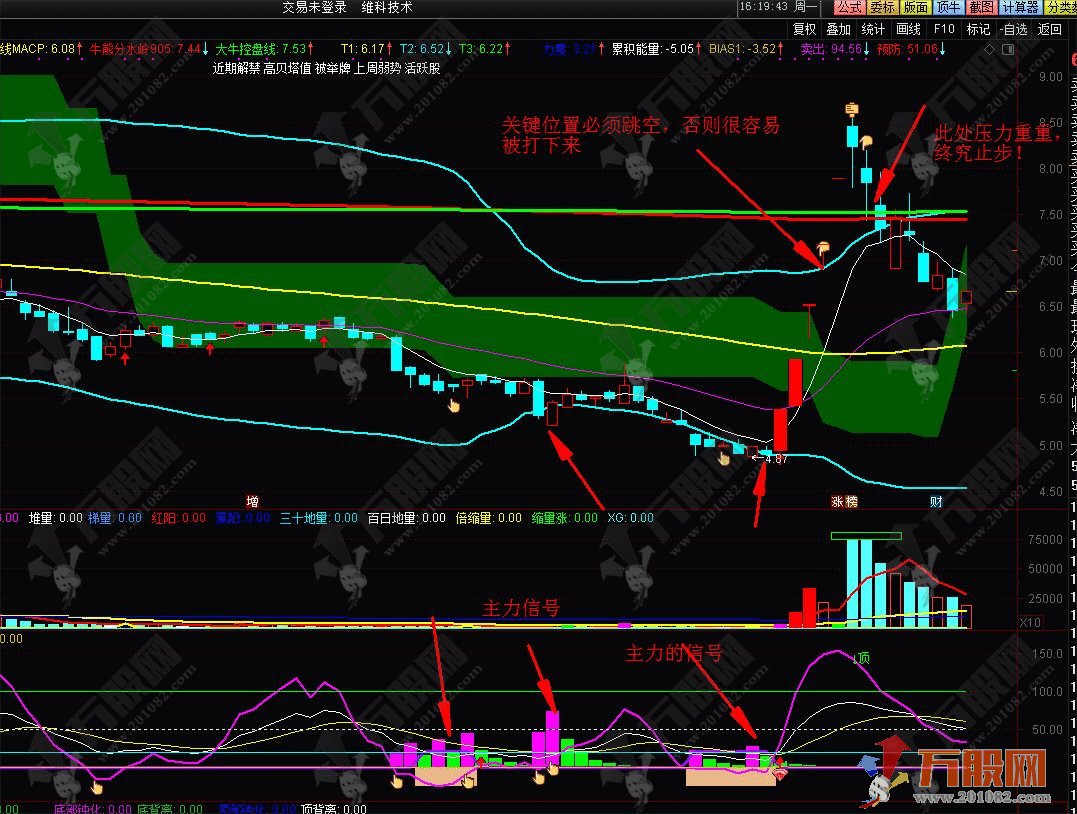Open F10 company information
Viewport: 1077px width, 814px height.
(944, 29)
